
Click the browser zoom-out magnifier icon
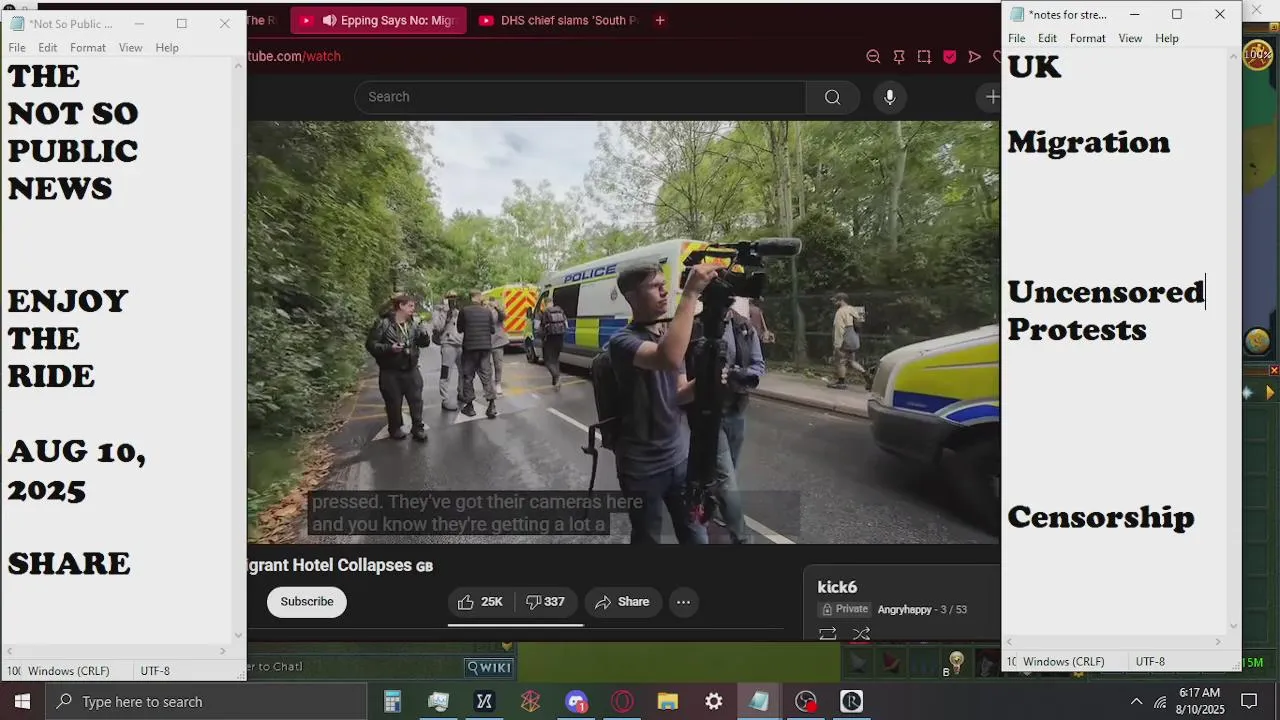pos(873,57)
